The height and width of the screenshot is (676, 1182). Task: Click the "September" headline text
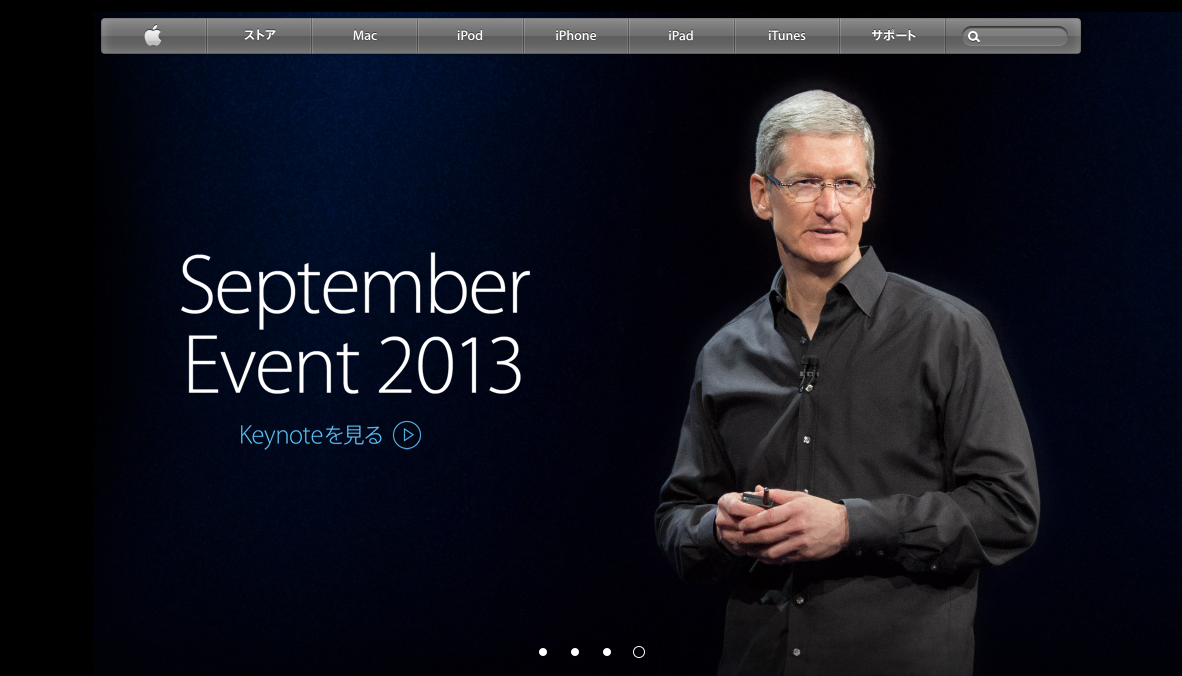[x=354, y=288]
